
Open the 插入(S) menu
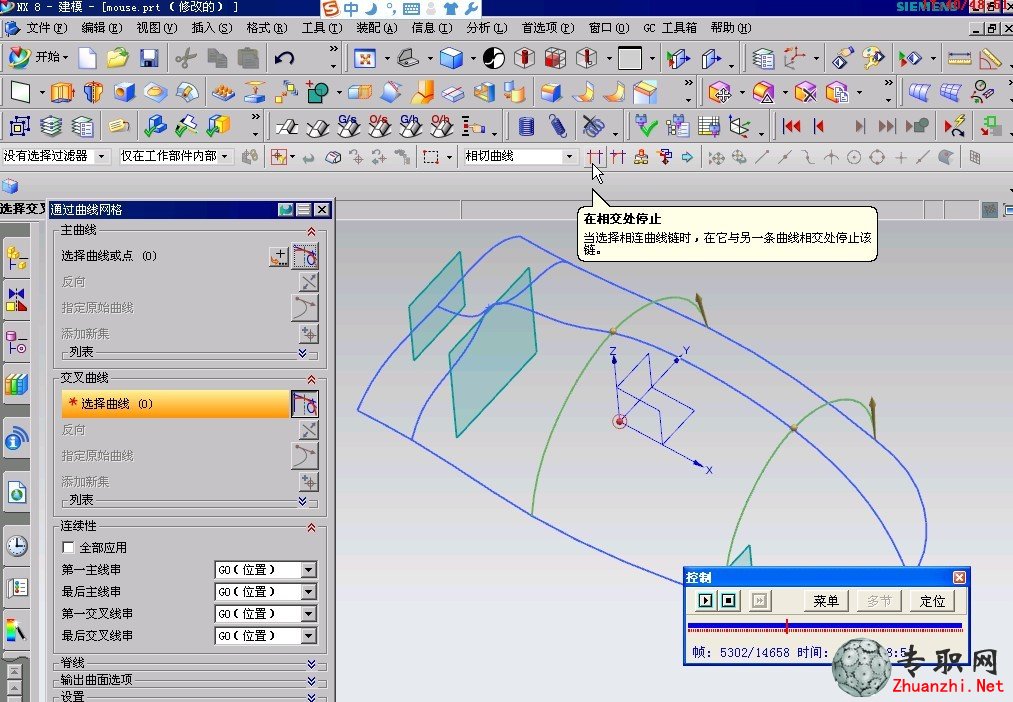(x=212, y=28)
